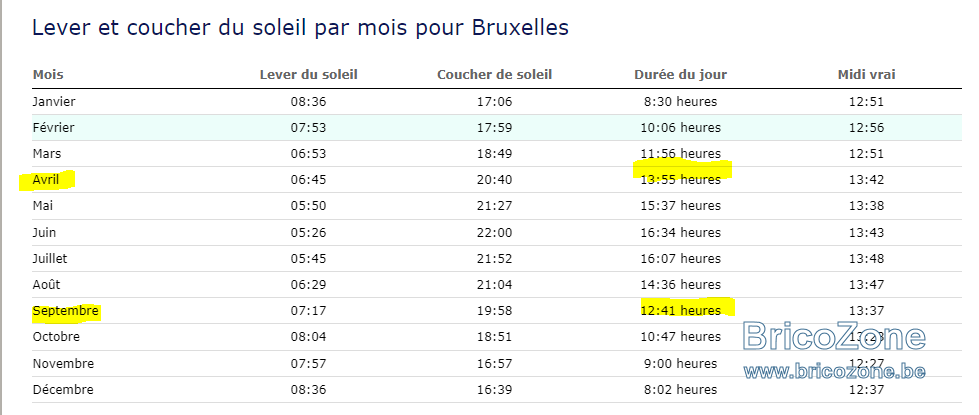Select the Durée du jour header

click(x=681, y=75)
